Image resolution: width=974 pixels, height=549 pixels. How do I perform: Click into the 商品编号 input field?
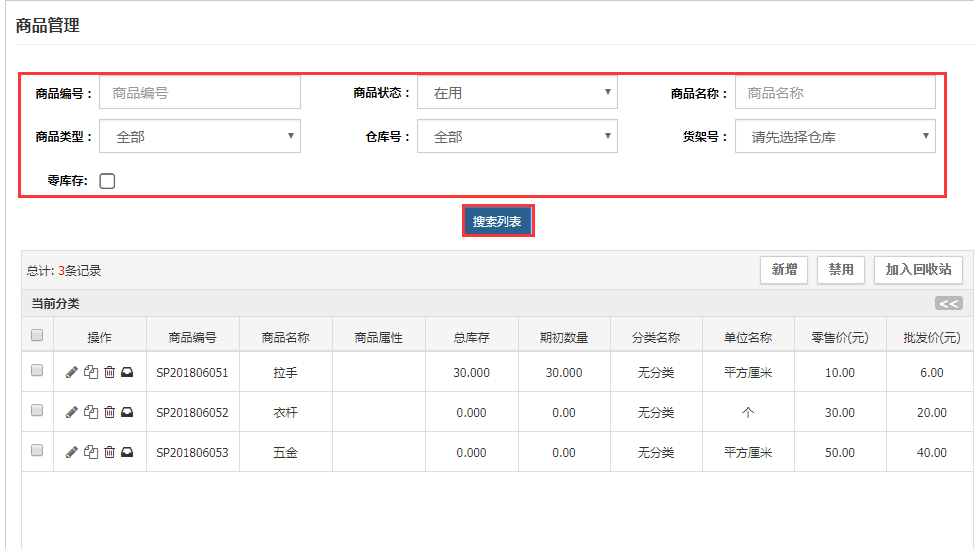(200, 93)
